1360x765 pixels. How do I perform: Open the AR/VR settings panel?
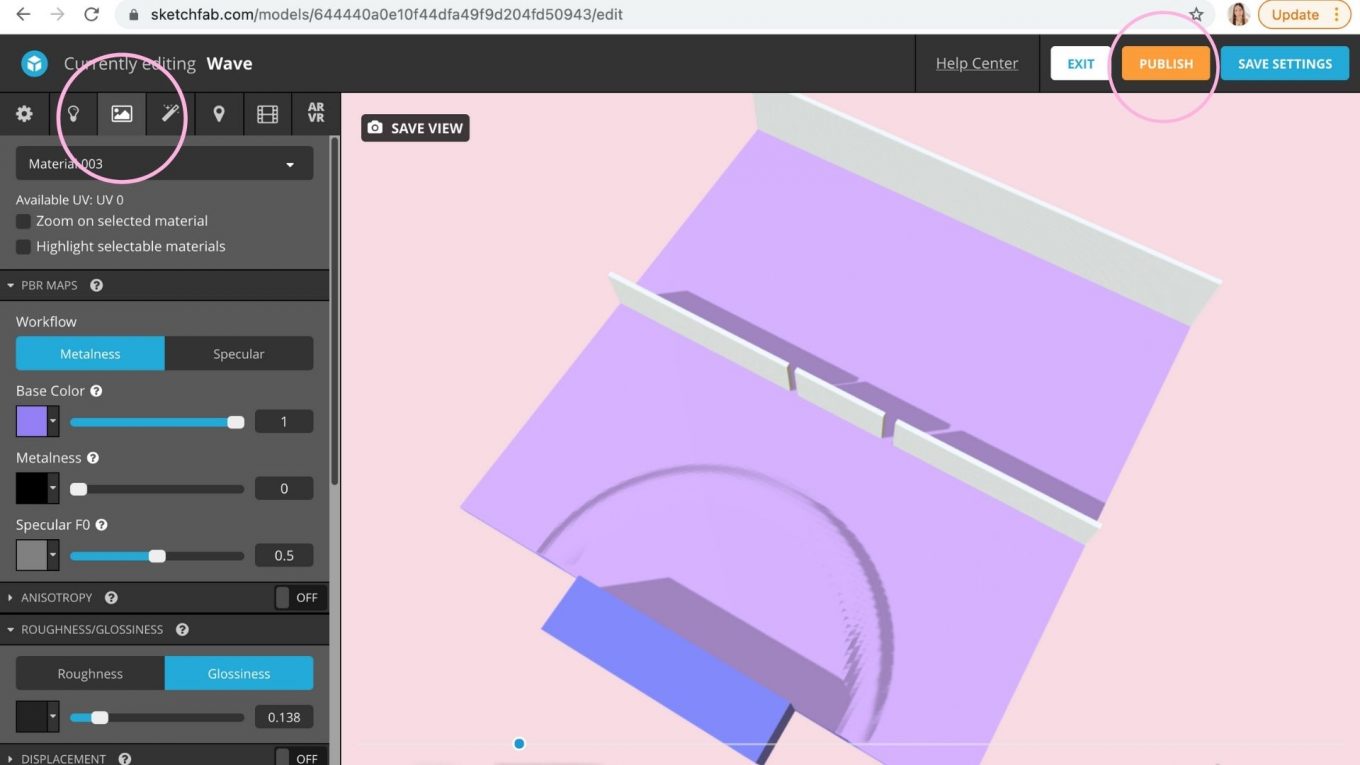tap(315, 113)
